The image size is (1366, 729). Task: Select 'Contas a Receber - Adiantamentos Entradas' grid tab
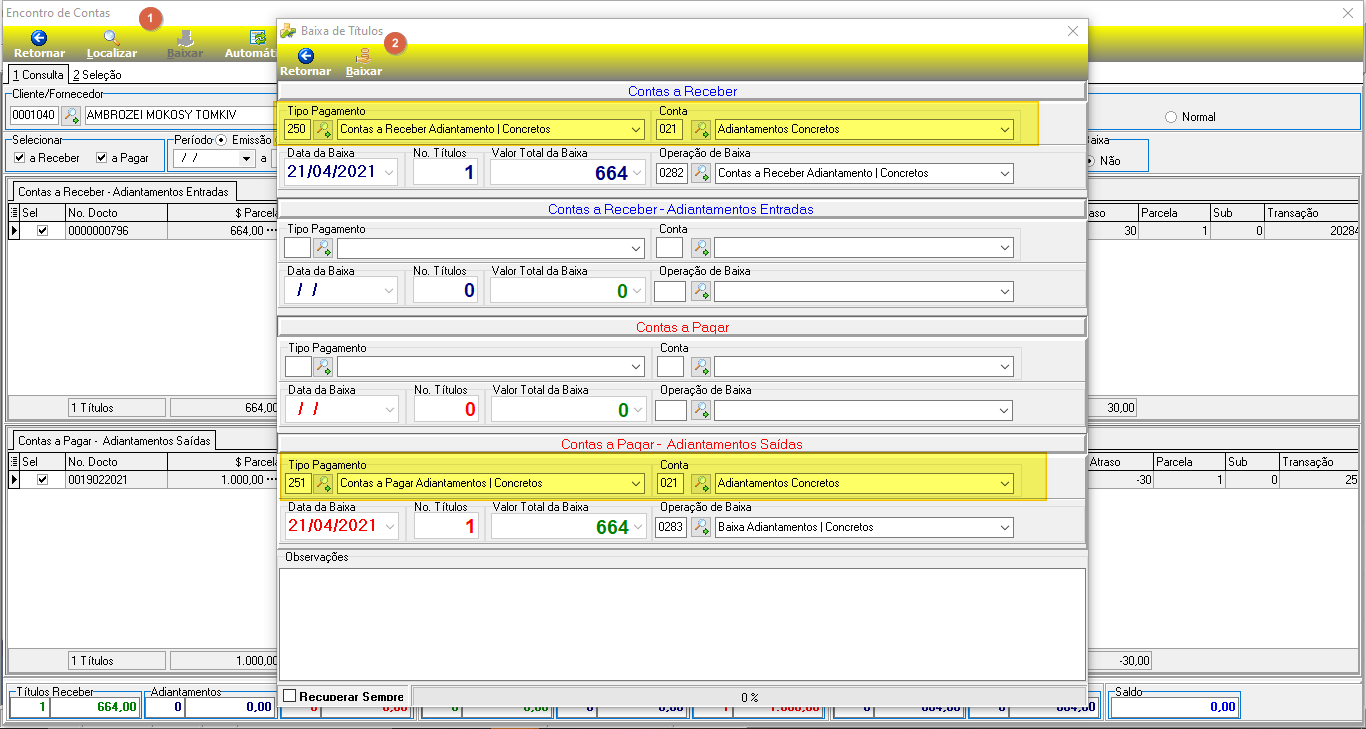pyautogui.click(x=123, y=191)
